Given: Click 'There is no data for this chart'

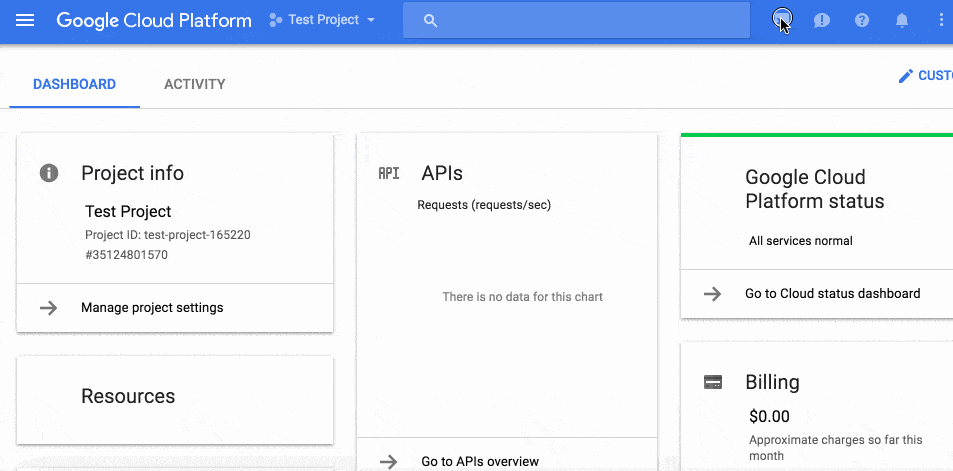Looking at the screenshot, I should pyautogui.click(x=523, y=297).
